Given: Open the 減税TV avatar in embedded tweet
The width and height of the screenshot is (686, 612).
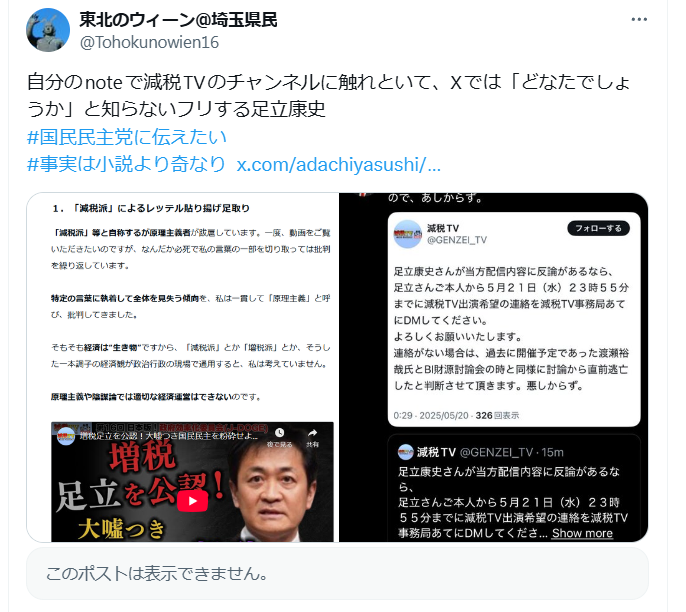Looking at the screenshot, I should point(407,234).
